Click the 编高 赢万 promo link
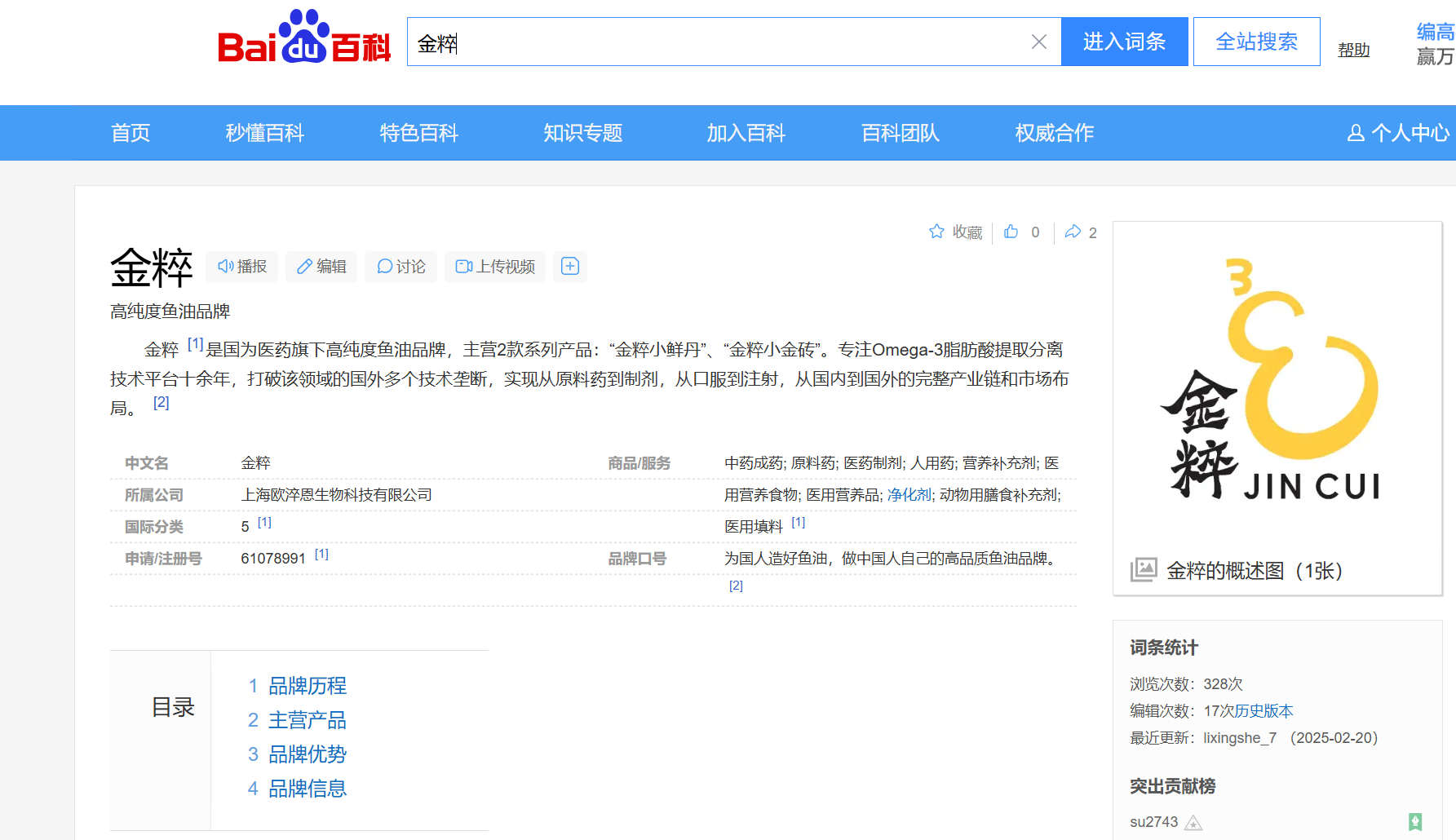The image size is (1456, 840). click(1436, 44)
